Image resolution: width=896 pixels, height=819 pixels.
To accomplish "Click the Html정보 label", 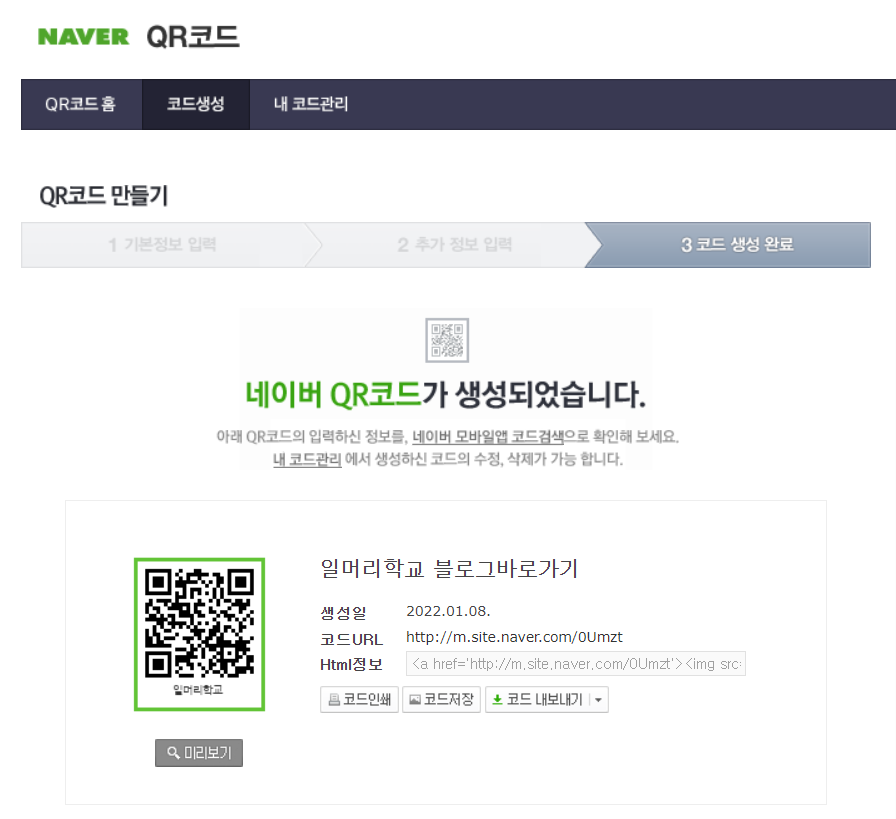I will (x=351, y=665).
